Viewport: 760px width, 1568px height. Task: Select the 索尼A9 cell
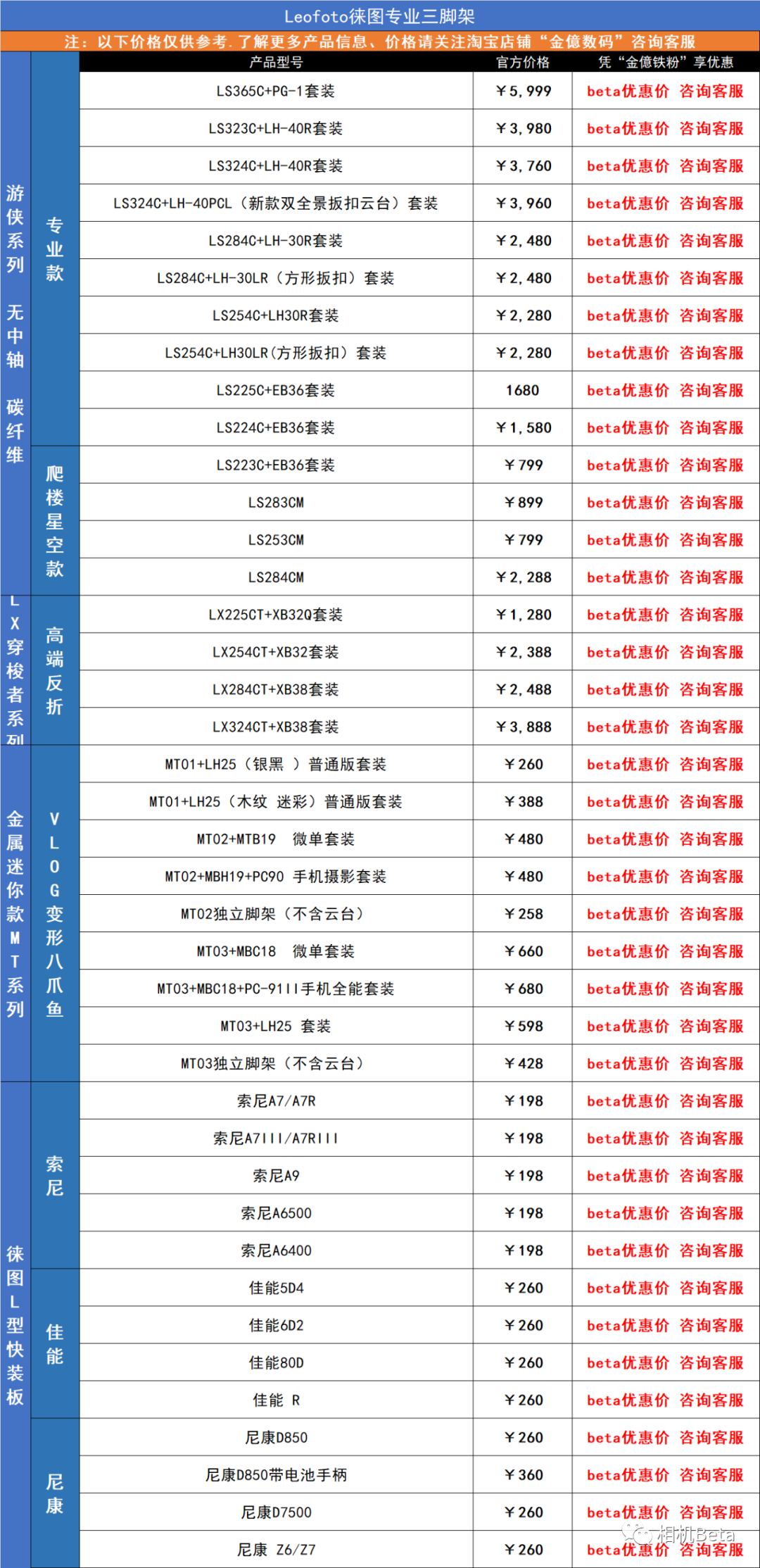tap(276, 1174)
